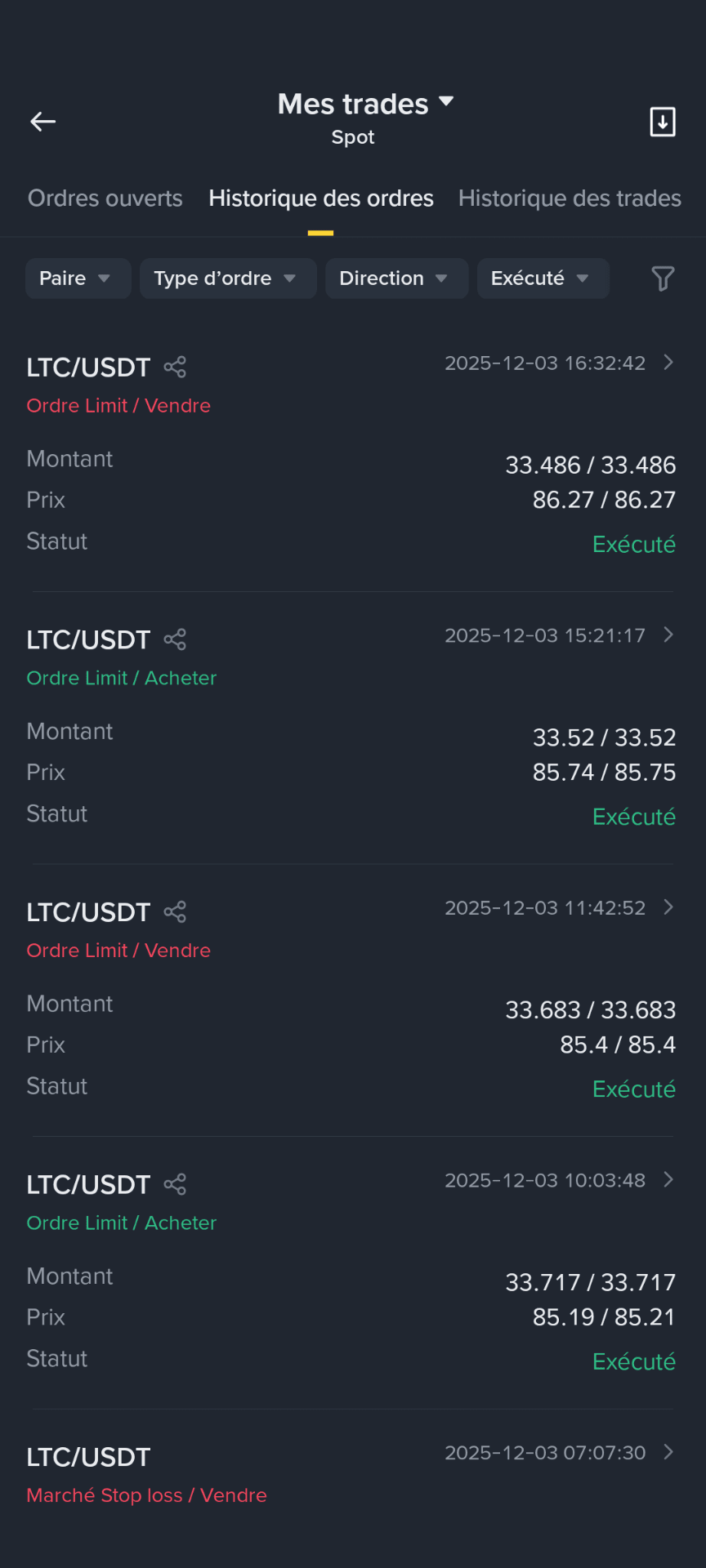Share the 10:03:48 LTC/USDT buy order

(175, 1184)
